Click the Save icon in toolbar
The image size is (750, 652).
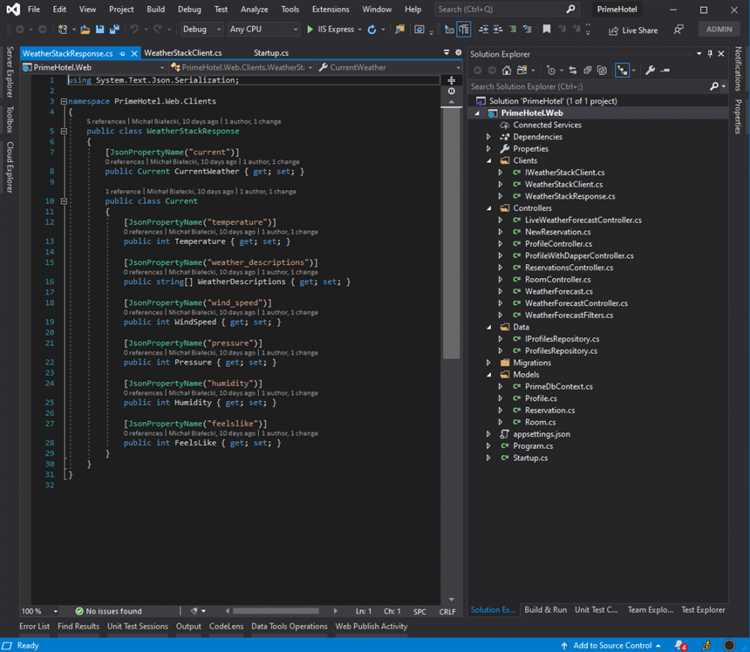coord(99,30)
